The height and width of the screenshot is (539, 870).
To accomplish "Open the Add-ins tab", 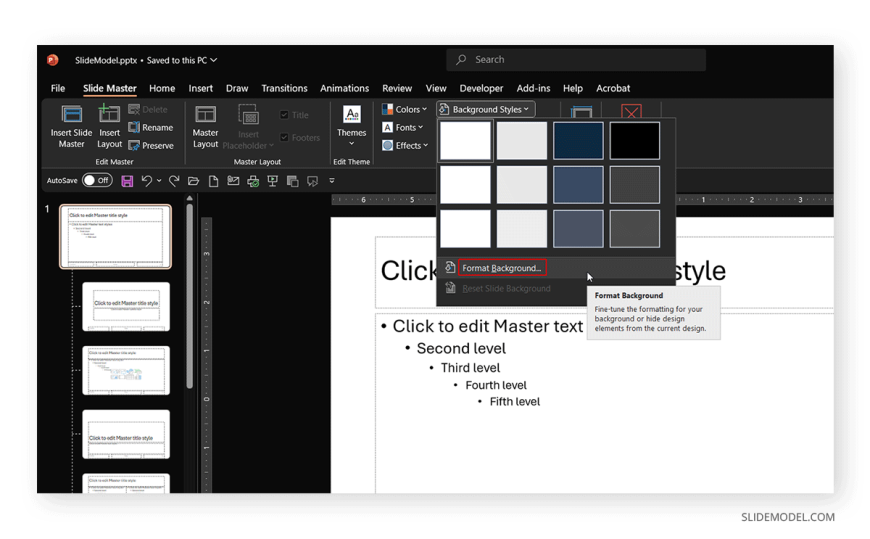I will click(x=533, y=88).
